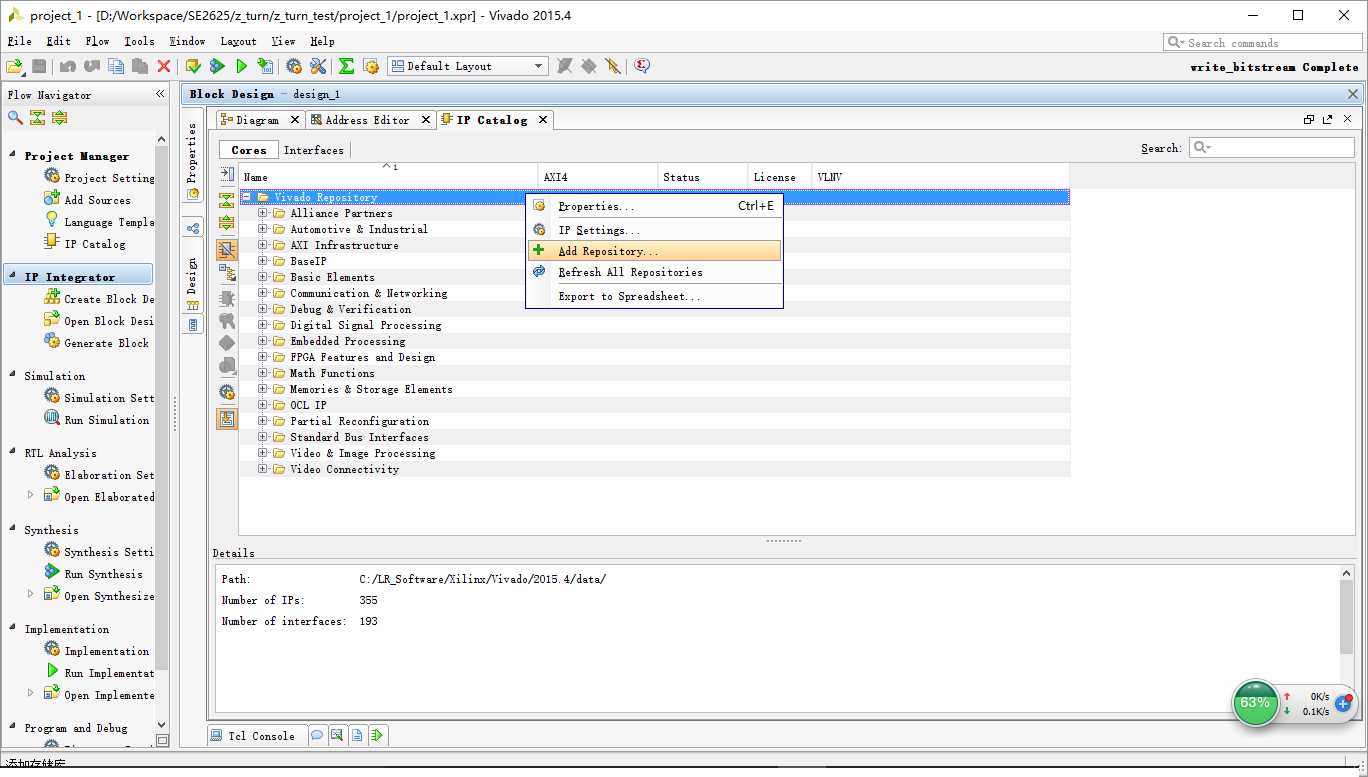This screenshot has width=1368, height=777.
Task: Expand the Video Connectivity folder
Action: 263,469
